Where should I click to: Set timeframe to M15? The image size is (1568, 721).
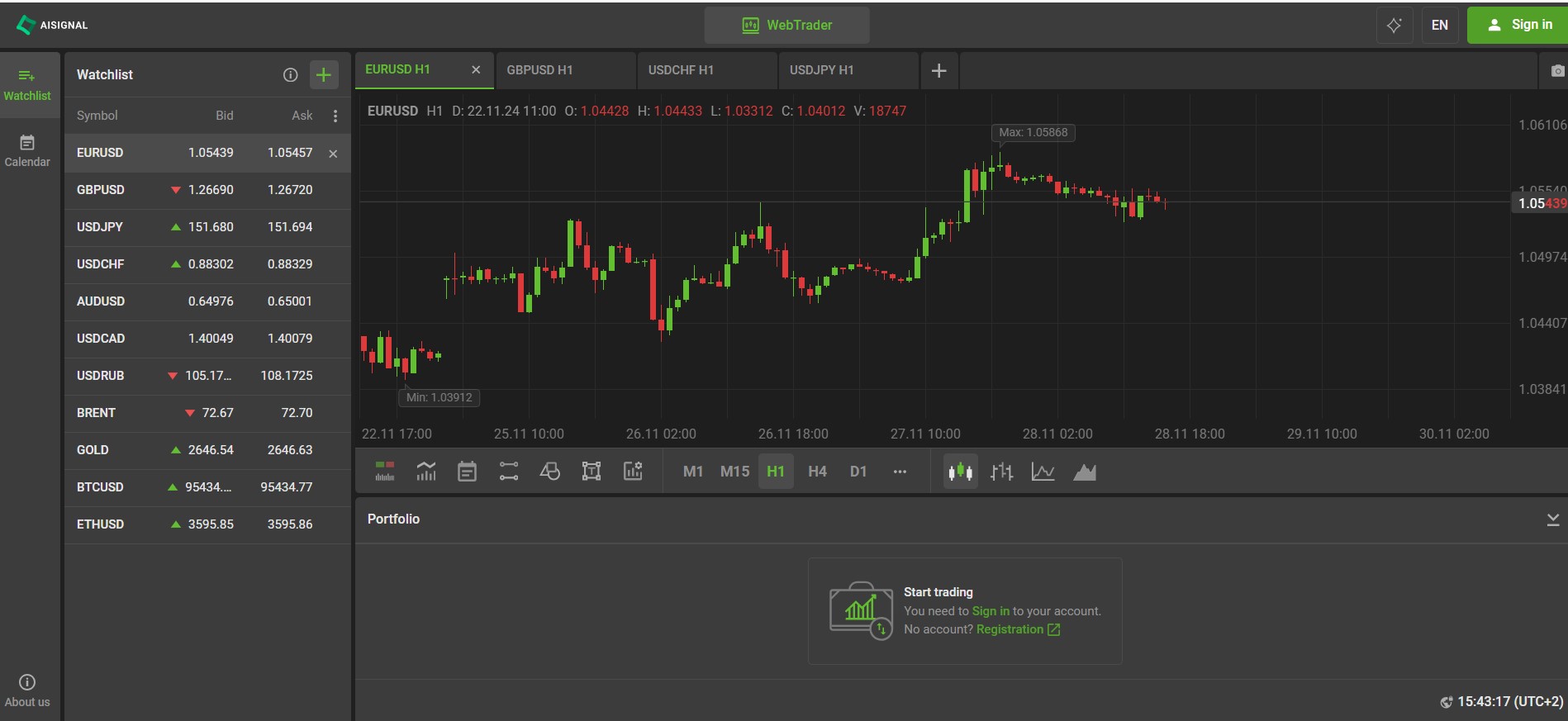click(x=734, y=472)
